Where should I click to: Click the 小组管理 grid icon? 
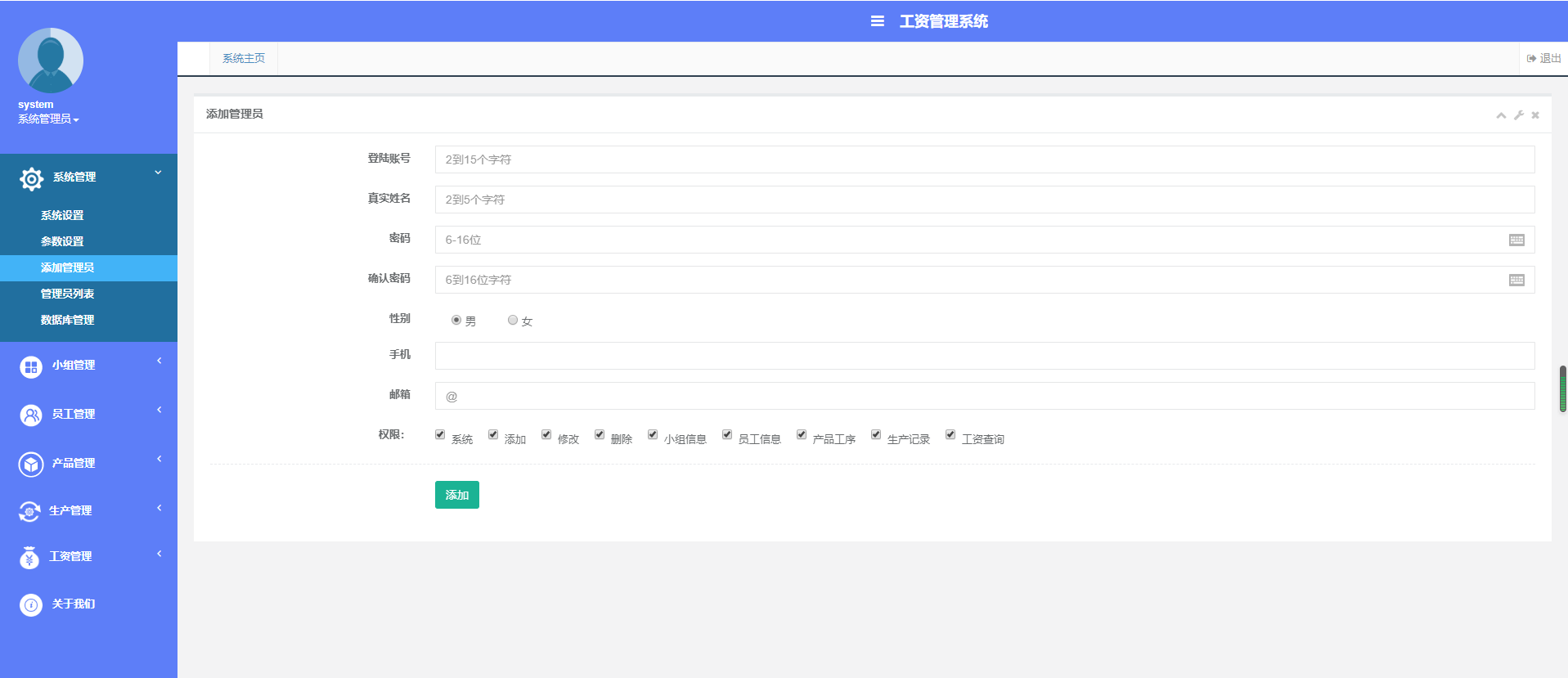31,367
